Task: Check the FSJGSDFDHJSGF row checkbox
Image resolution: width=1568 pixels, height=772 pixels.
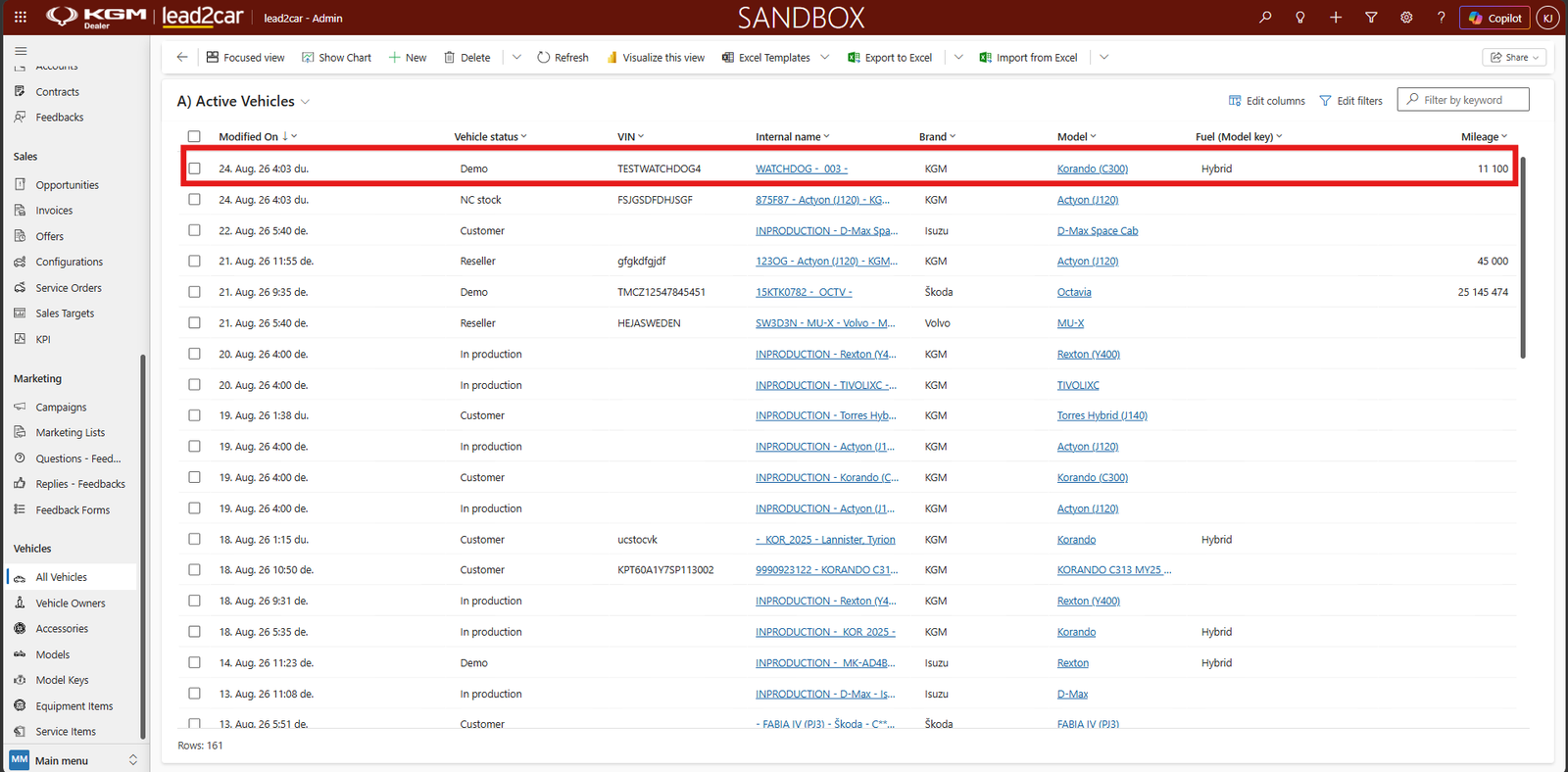Action: coord(194,200)
